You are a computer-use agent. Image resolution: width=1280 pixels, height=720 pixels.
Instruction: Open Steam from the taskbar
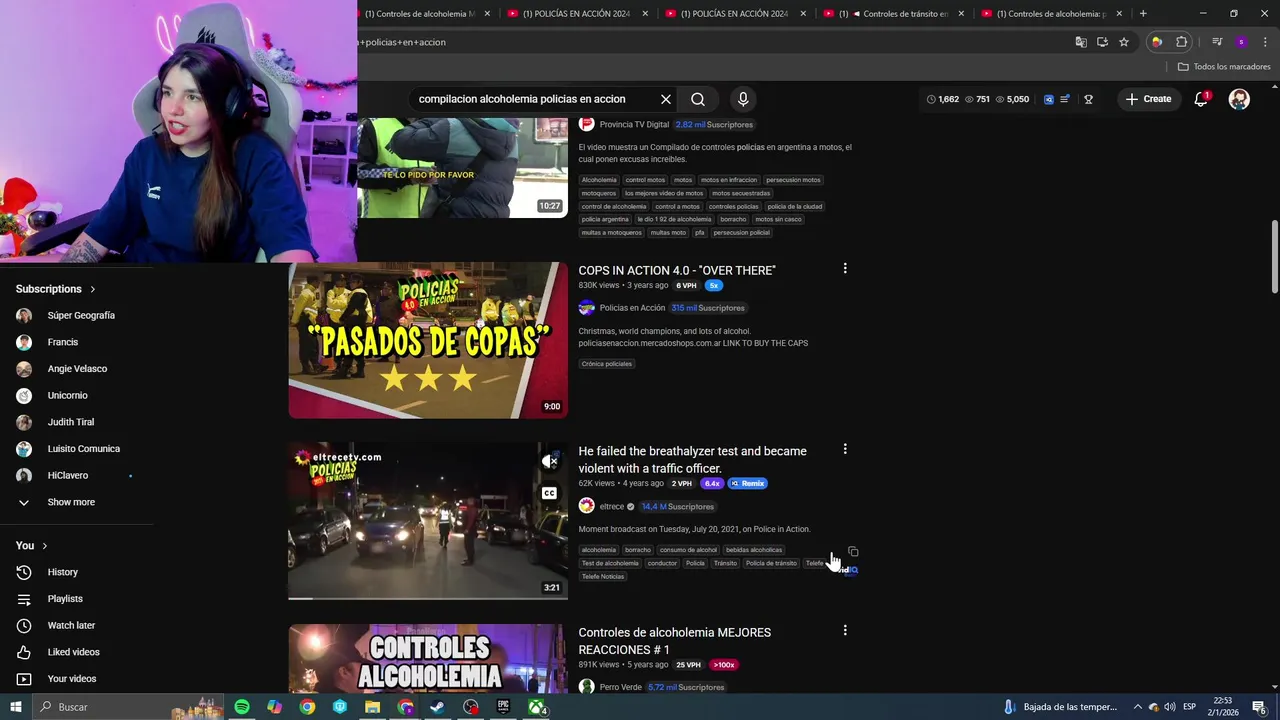click(x=438, y=707)
